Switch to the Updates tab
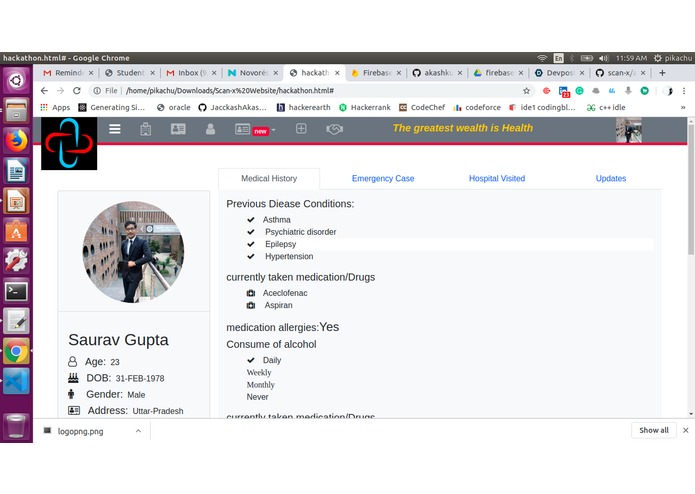The width and height of the screenshot is (695, 494). click(x=611, y=179)
